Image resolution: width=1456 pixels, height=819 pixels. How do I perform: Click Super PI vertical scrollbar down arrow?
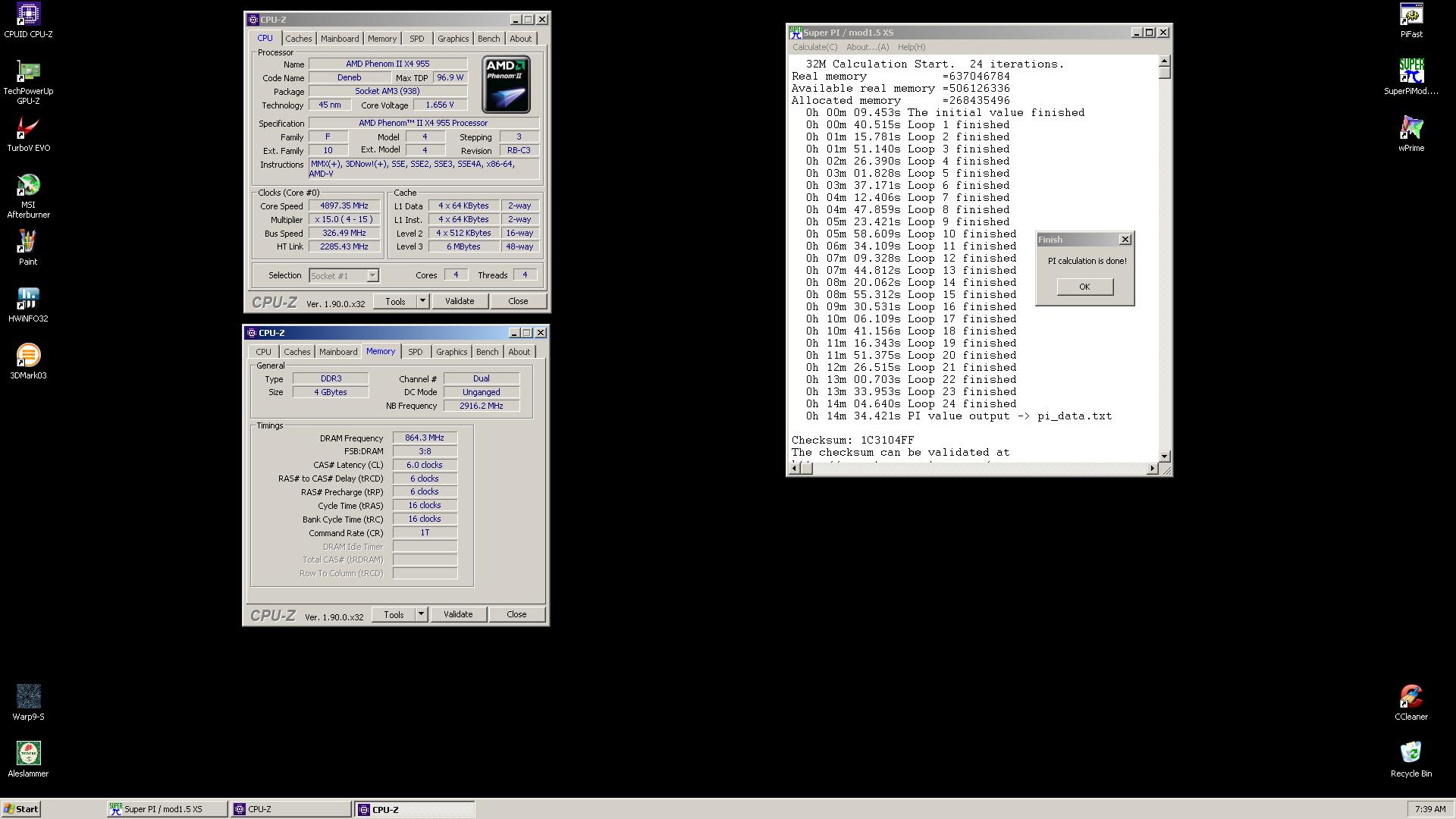1165,456
